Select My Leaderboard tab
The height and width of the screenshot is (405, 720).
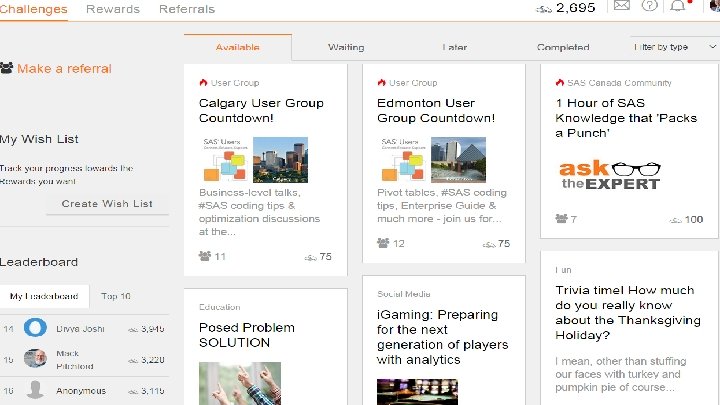point(44,296)
